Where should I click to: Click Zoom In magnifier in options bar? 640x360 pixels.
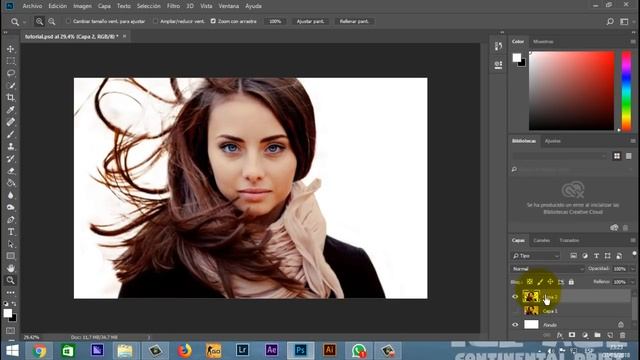coord(39,22)
